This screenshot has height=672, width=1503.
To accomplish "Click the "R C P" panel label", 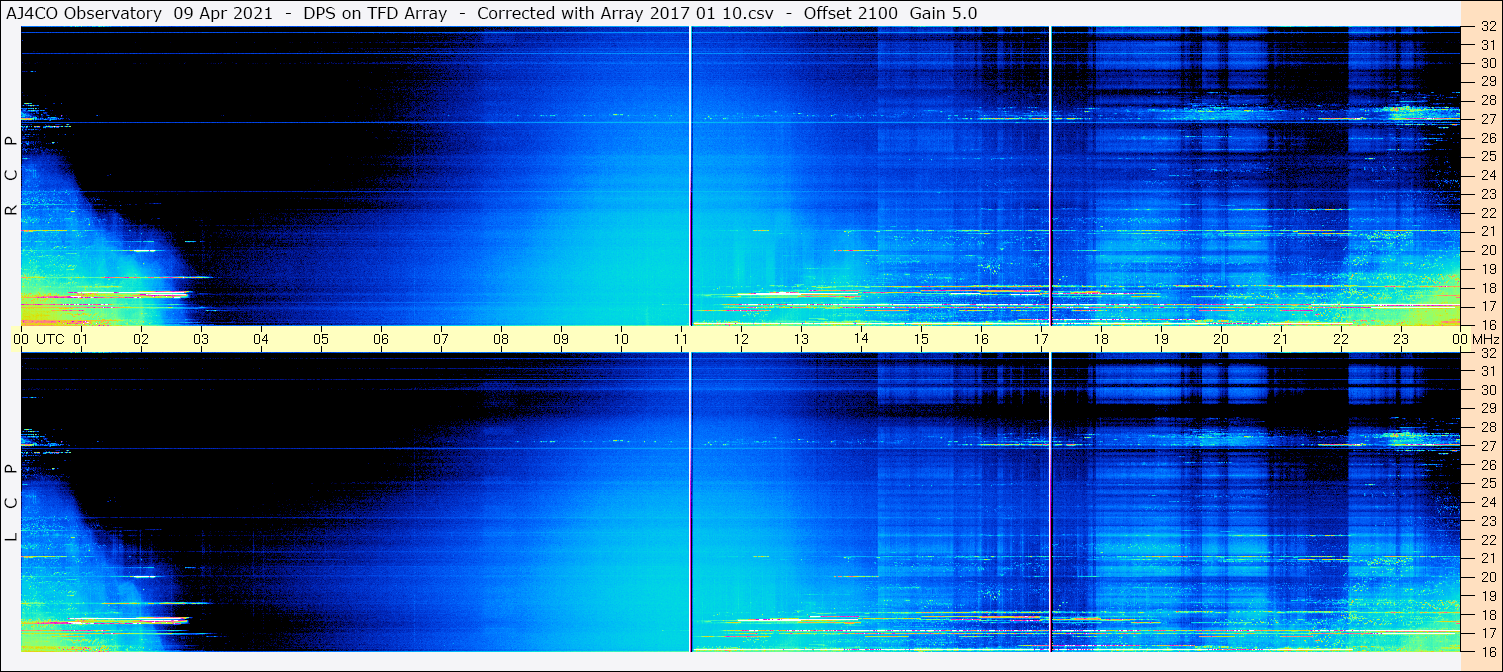I will (x=11, y=176).
